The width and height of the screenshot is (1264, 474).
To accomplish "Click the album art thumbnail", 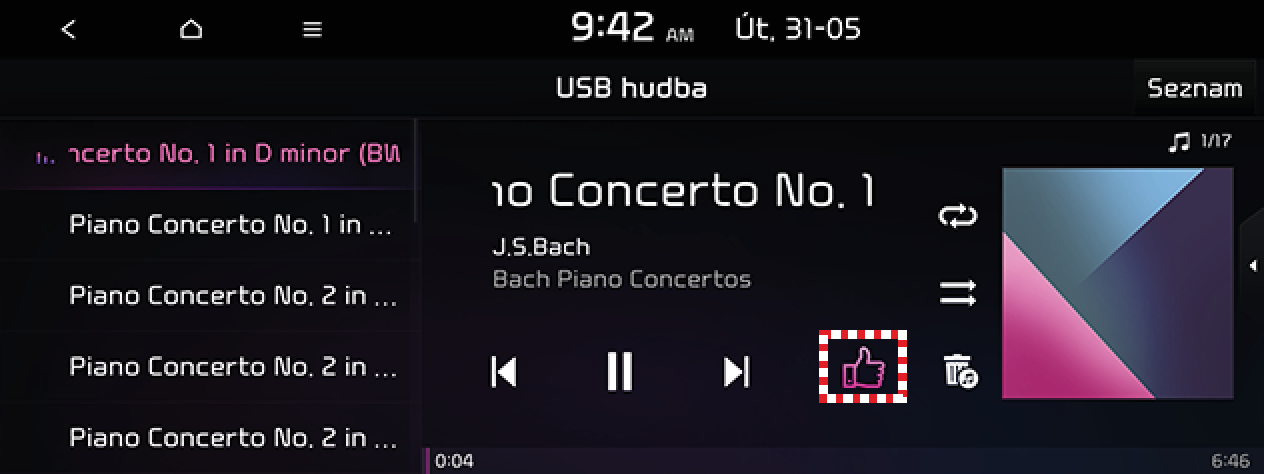I will 1116,284.
